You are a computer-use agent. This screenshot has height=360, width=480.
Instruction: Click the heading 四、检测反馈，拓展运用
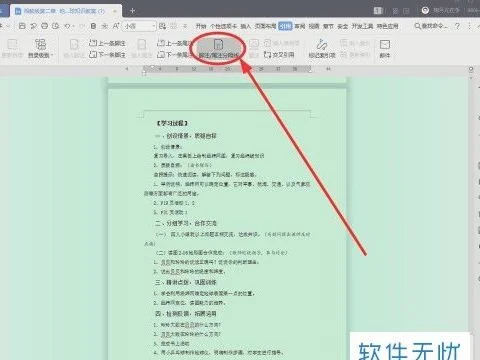coord(186,314)
